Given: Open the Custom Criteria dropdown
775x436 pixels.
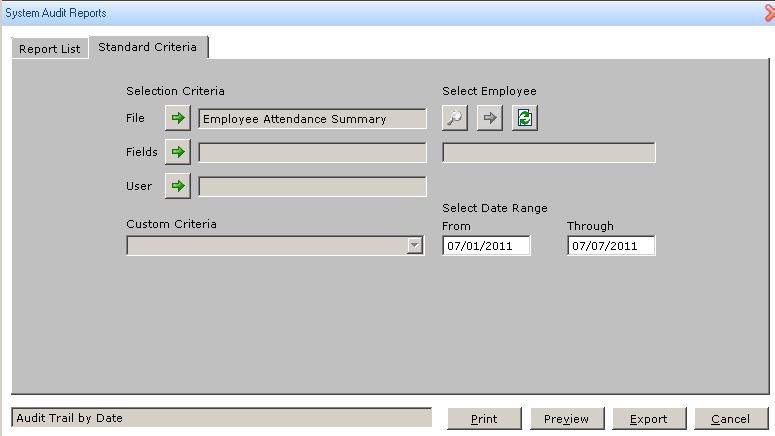Looking at the screenshot, I should click(415, 246).
